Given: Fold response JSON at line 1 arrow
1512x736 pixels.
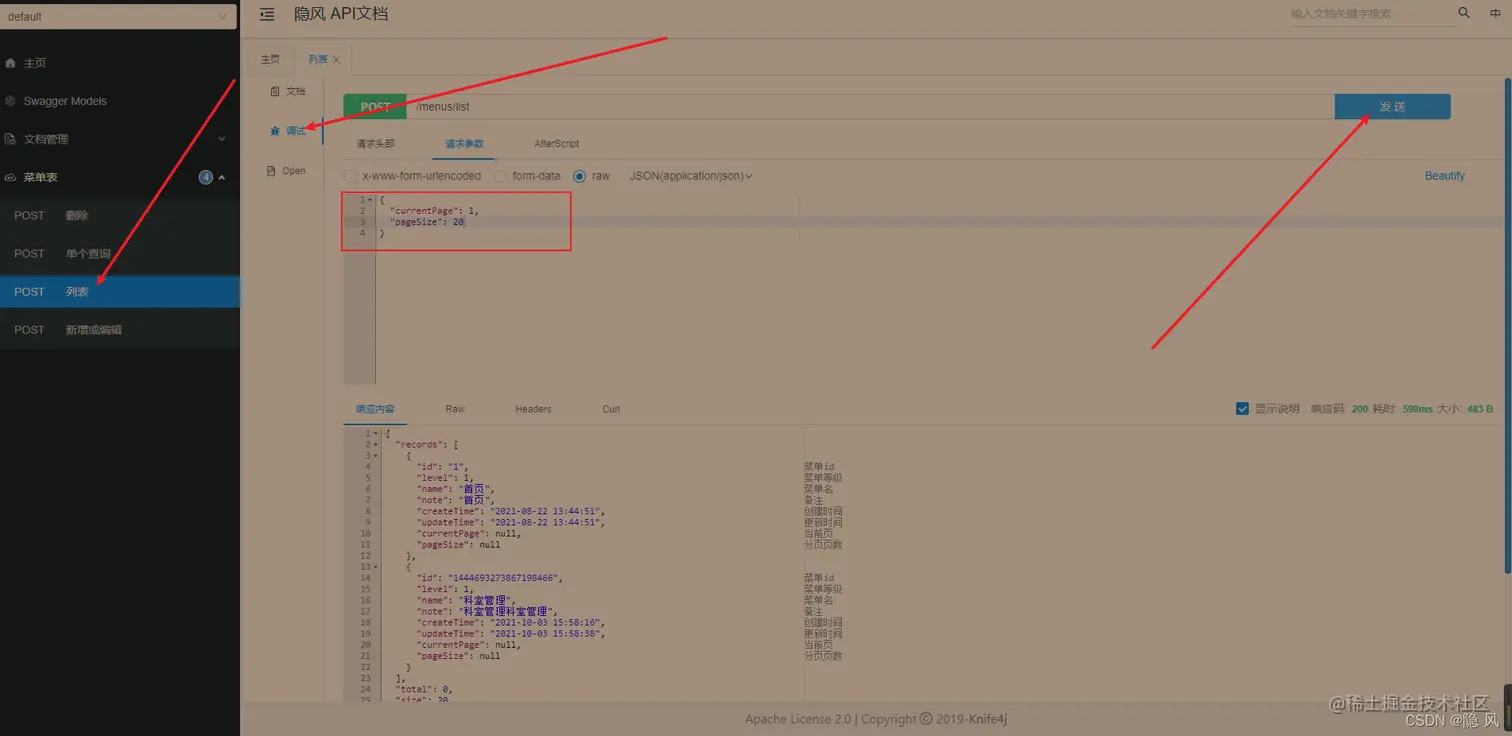Looking at the screenshot, I should 376,433.
